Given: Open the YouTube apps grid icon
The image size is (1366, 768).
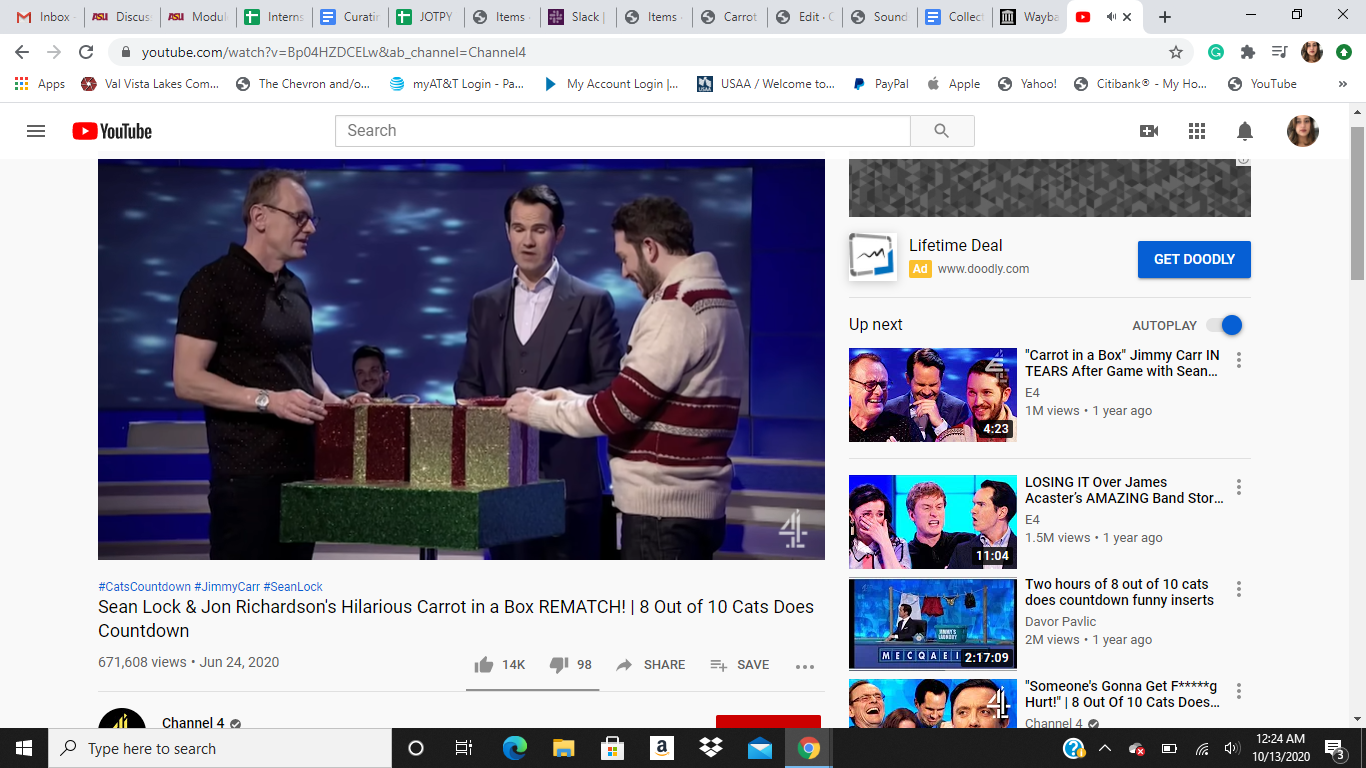Looking at the screenshot, I should pyautogui.click(x=1197, y=131).
